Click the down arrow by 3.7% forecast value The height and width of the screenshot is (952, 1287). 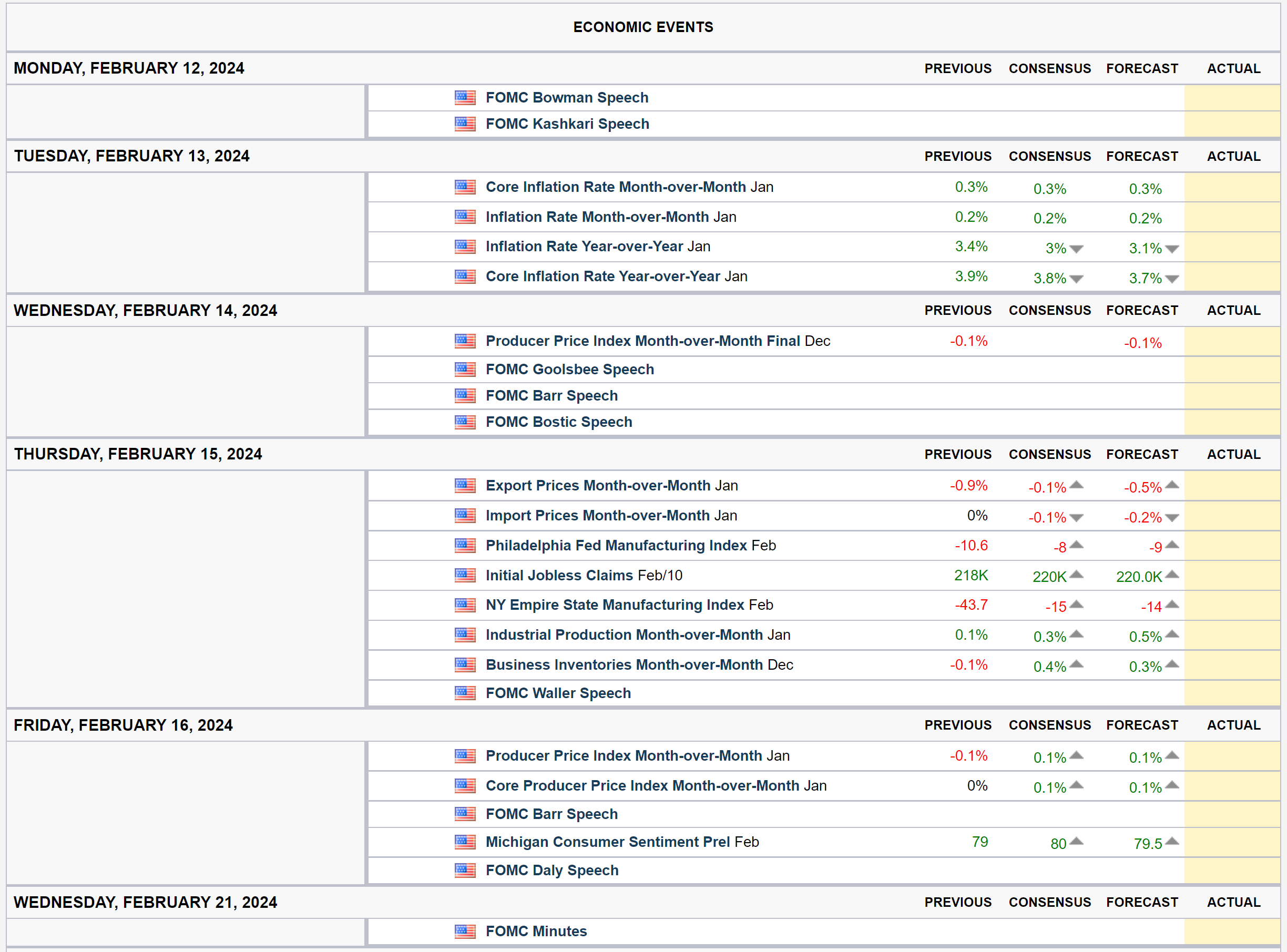coord(1172,279)
